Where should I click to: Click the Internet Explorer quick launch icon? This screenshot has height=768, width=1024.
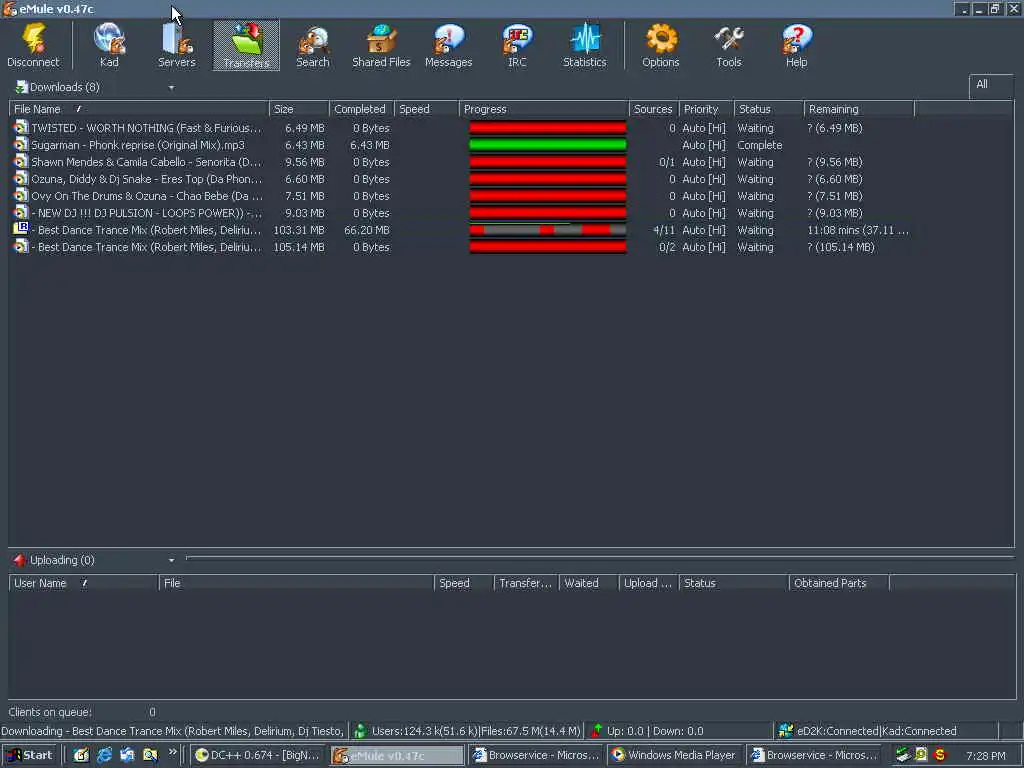pos(104,755)
